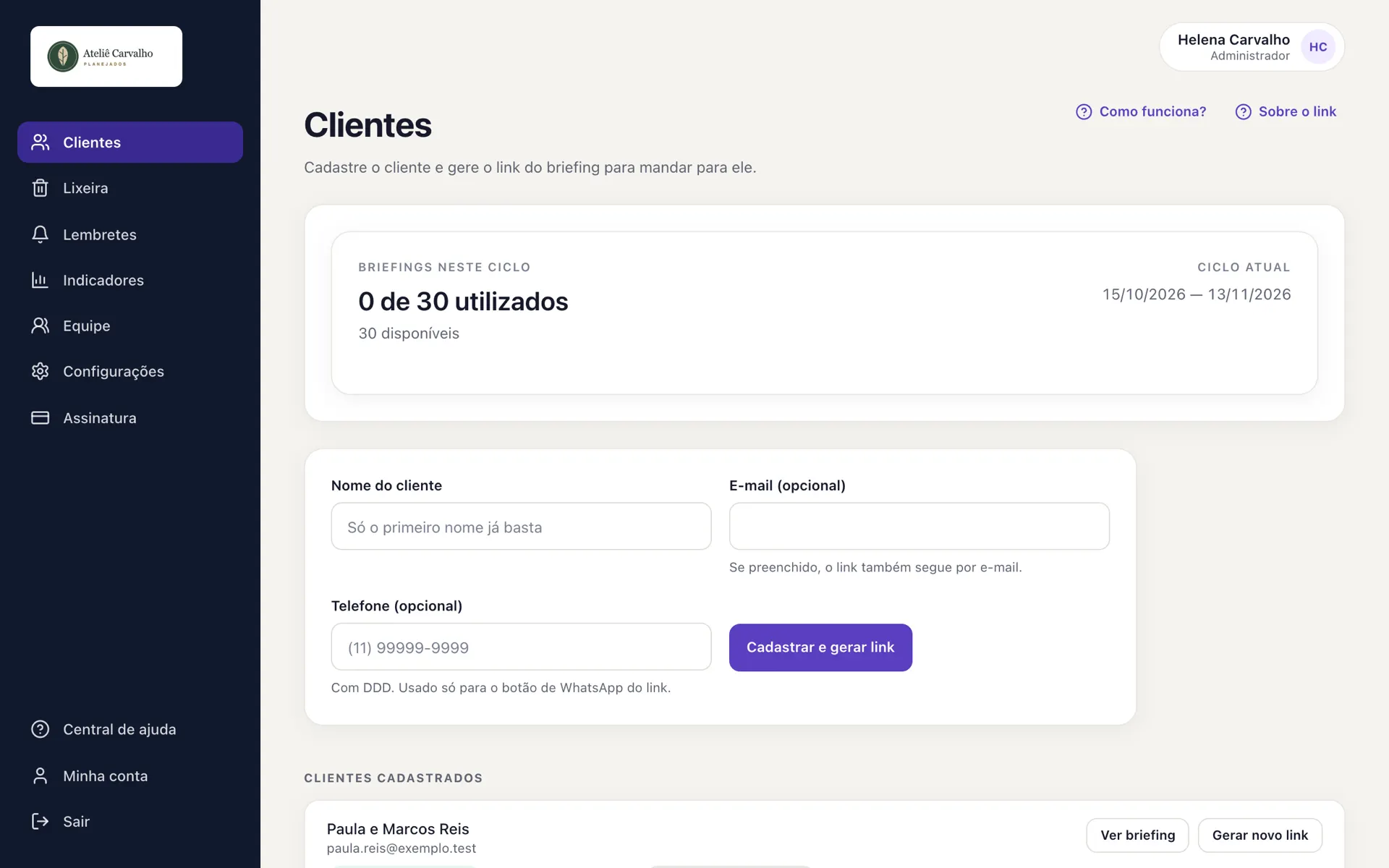Click the Clientes page heading
This screenshot has width=1389, height=868.
368,125
